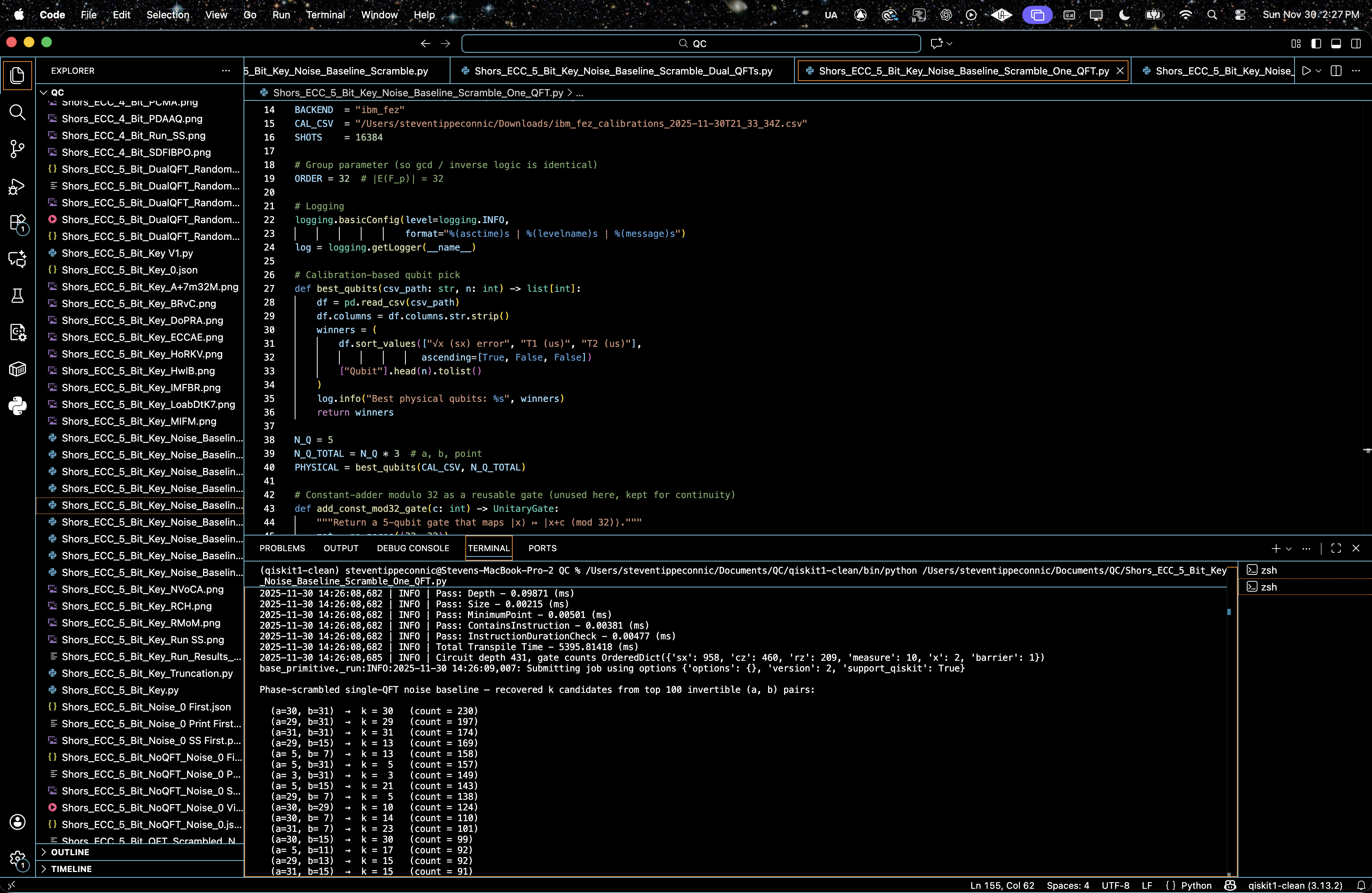Image resolution: width=1372 pixels, height=893 pixels.
Task: Open the Terminal menu in menu bar
Action: [x=325, y=15]
